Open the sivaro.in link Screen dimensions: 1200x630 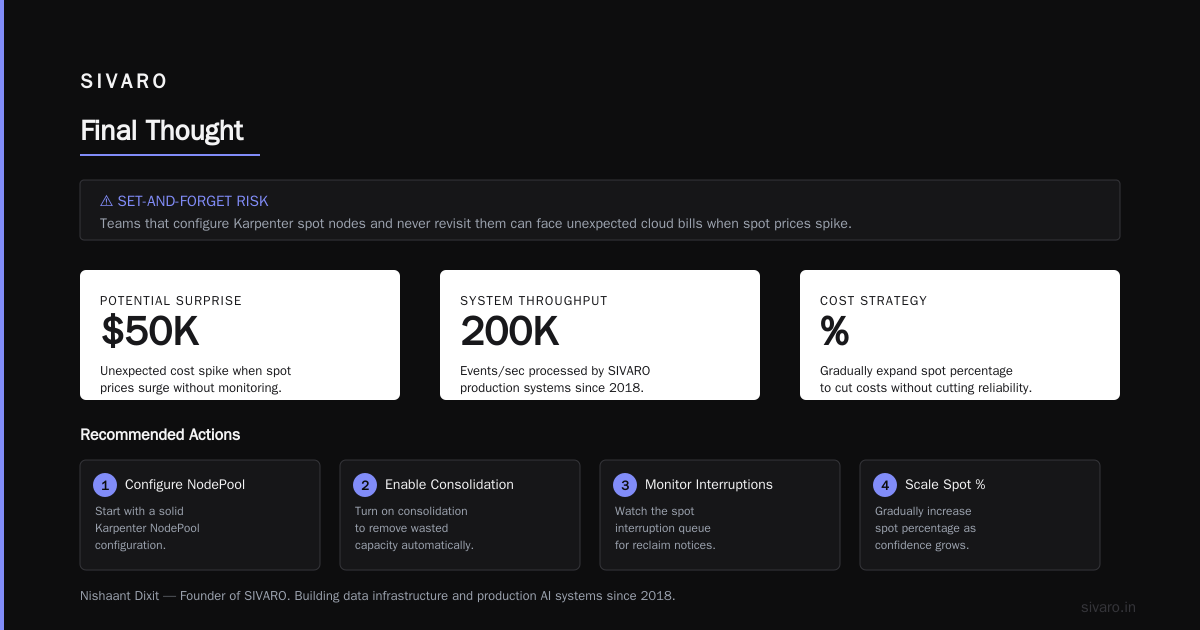(1108, 607)
